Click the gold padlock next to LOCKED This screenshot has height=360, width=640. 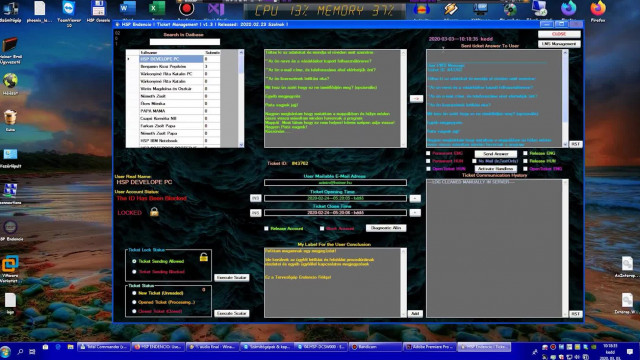coord(154,211)
